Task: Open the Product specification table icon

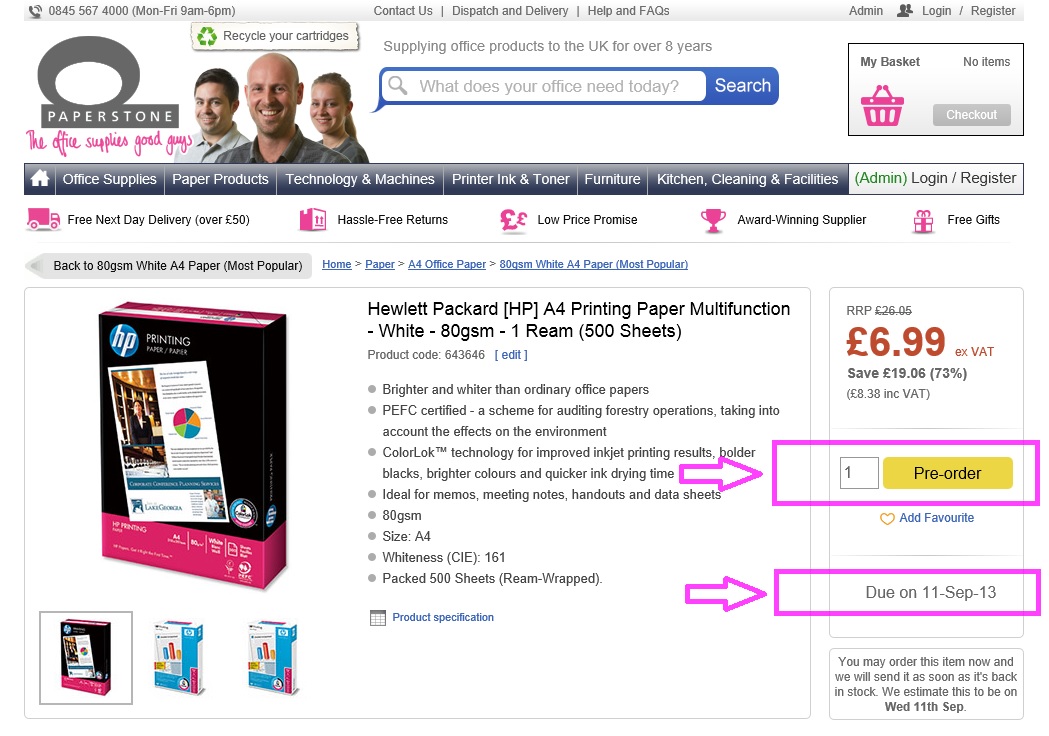Action: pos(378,618)
